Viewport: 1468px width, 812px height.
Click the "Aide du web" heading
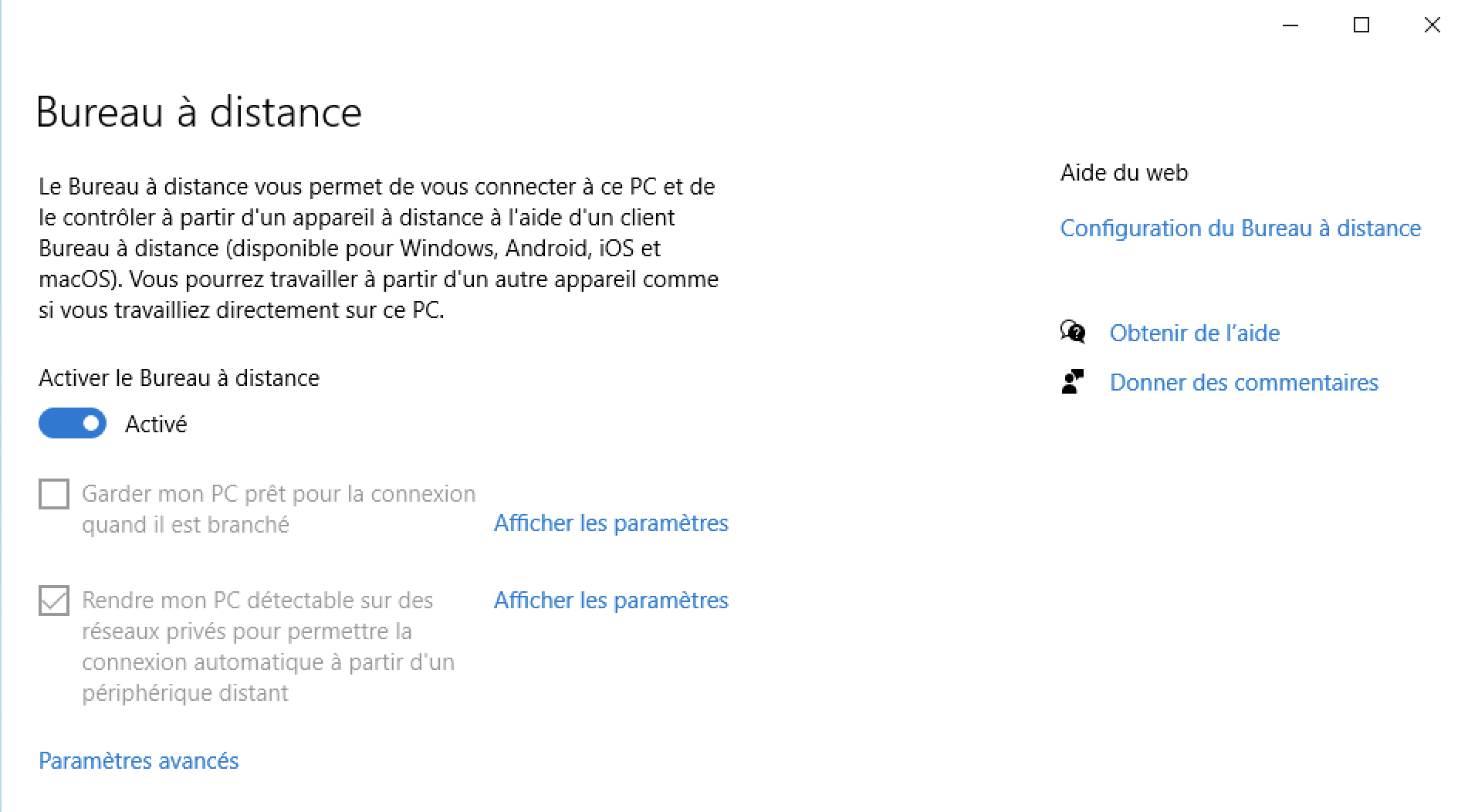(x=1124, y=173)
